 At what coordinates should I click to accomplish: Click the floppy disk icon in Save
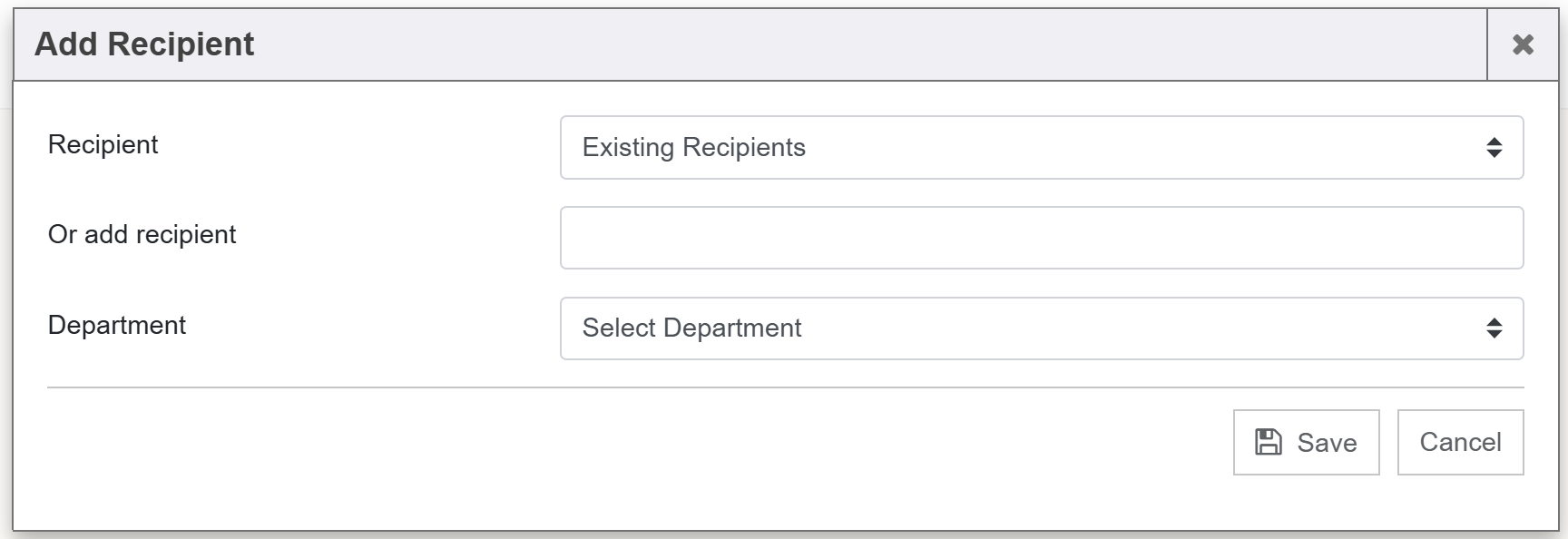[x=1268, y=442]
